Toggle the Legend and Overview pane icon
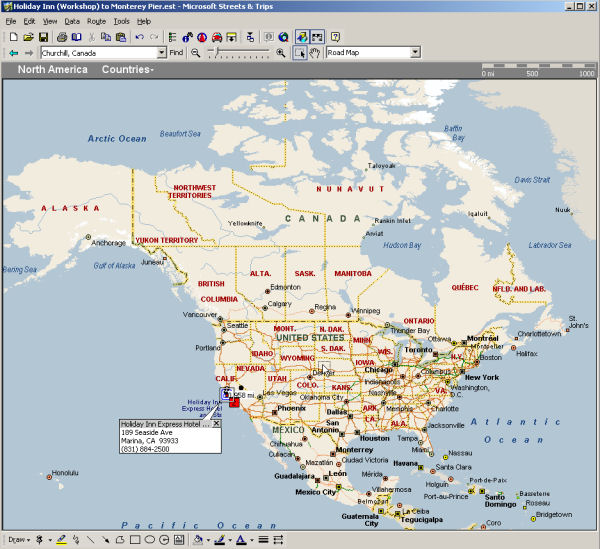600x549 pixels. tap(173, 37)
